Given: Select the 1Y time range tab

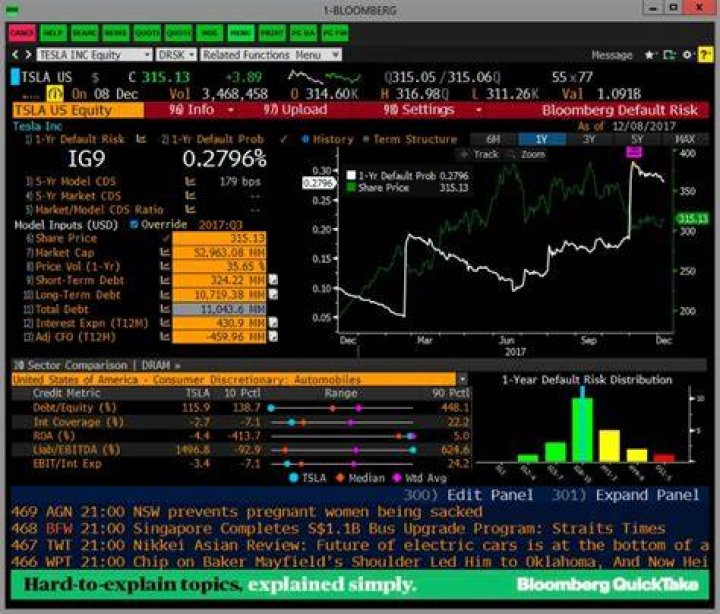Looking at the screenshot, I should (x=541, y=139).
